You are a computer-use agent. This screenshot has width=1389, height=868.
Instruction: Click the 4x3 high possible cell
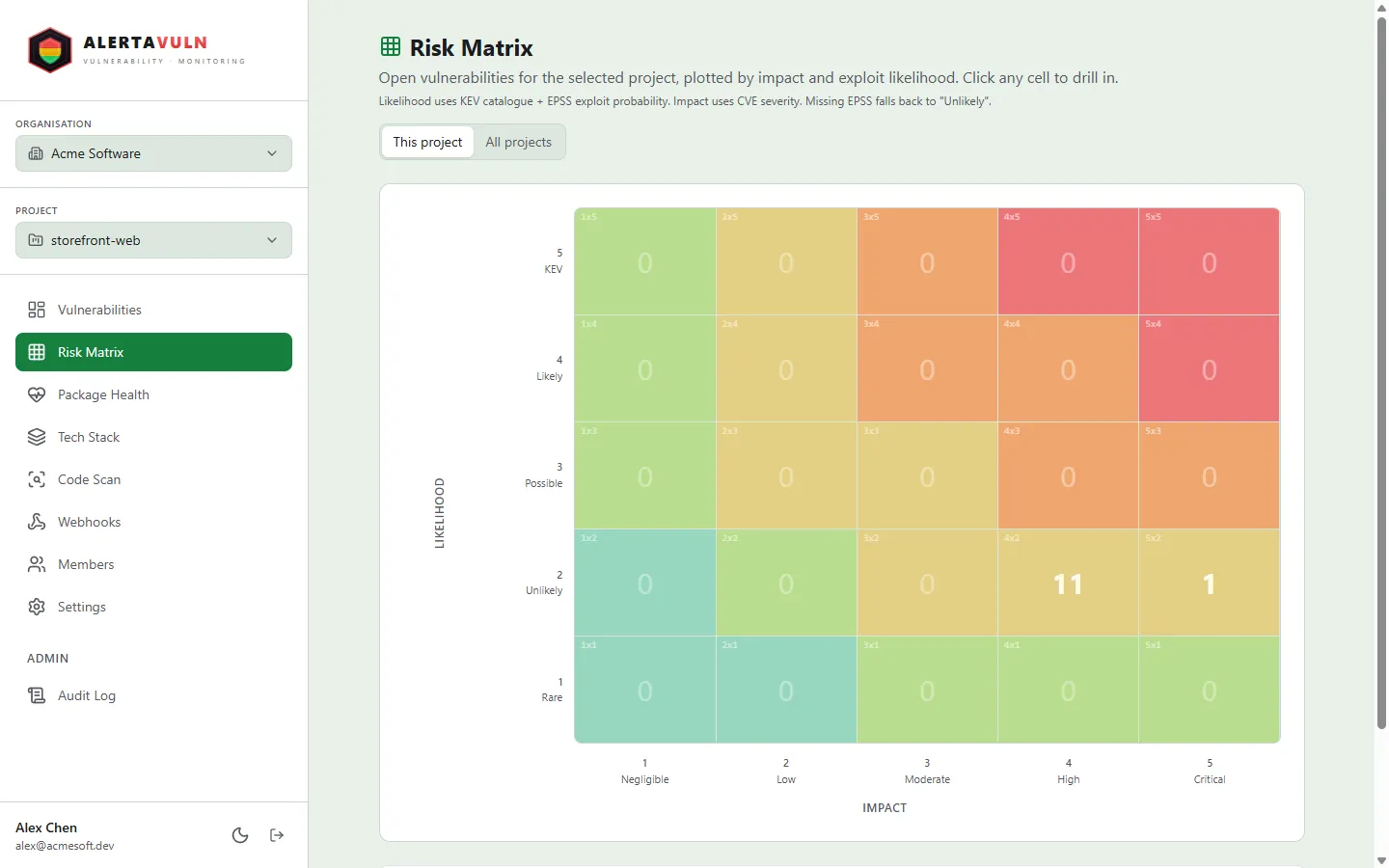(x=1068, y=475)
